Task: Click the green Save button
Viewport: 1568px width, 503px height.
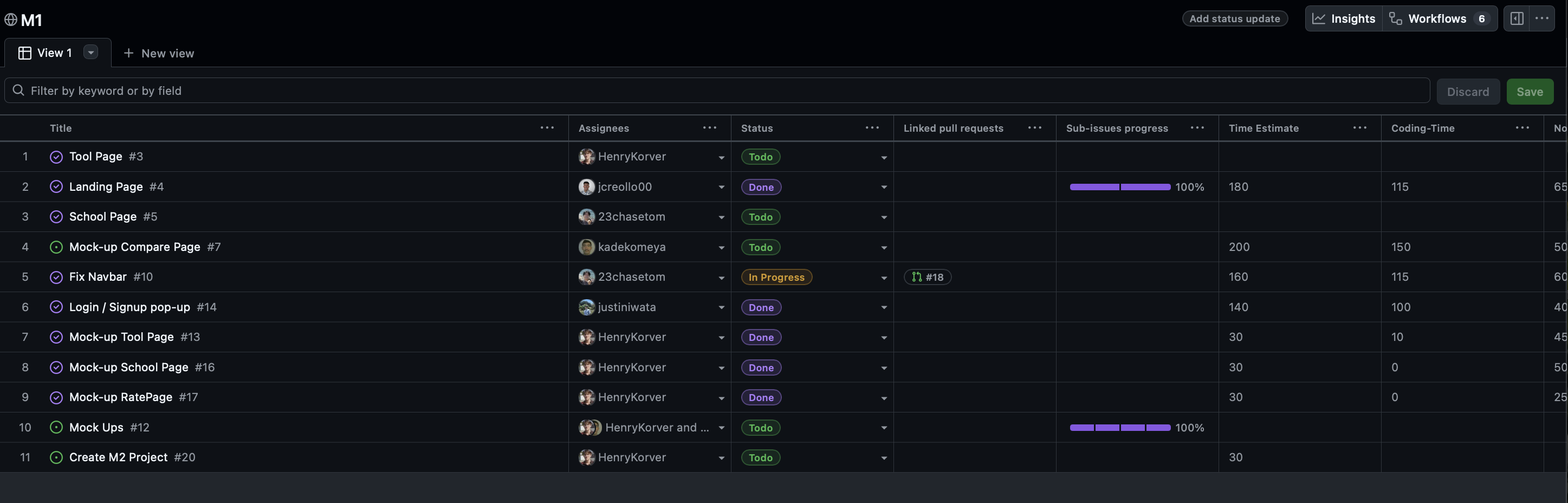Action: point(1529,92)
